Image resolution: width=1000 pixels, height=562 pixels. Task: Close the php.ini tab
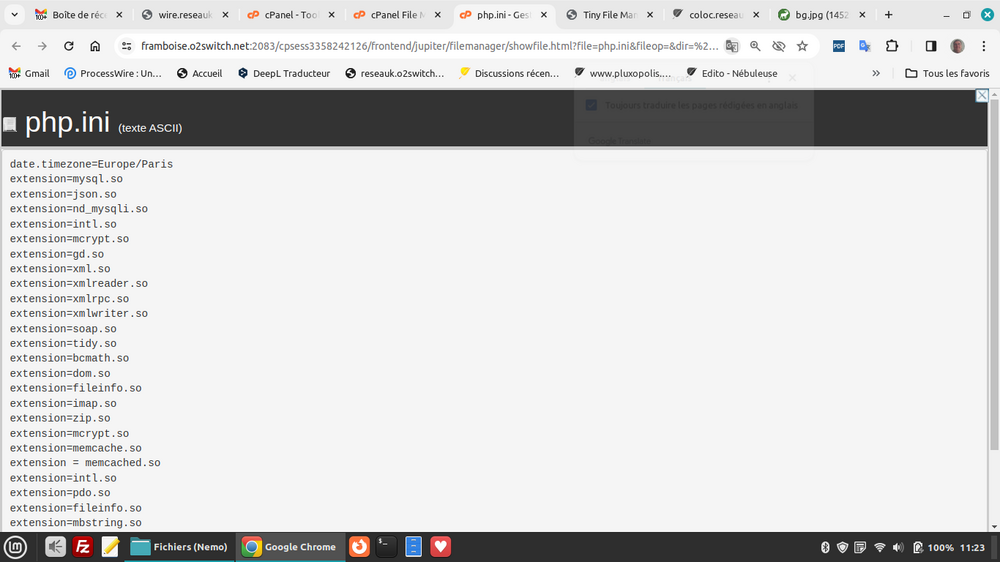[x=543, y=15]
